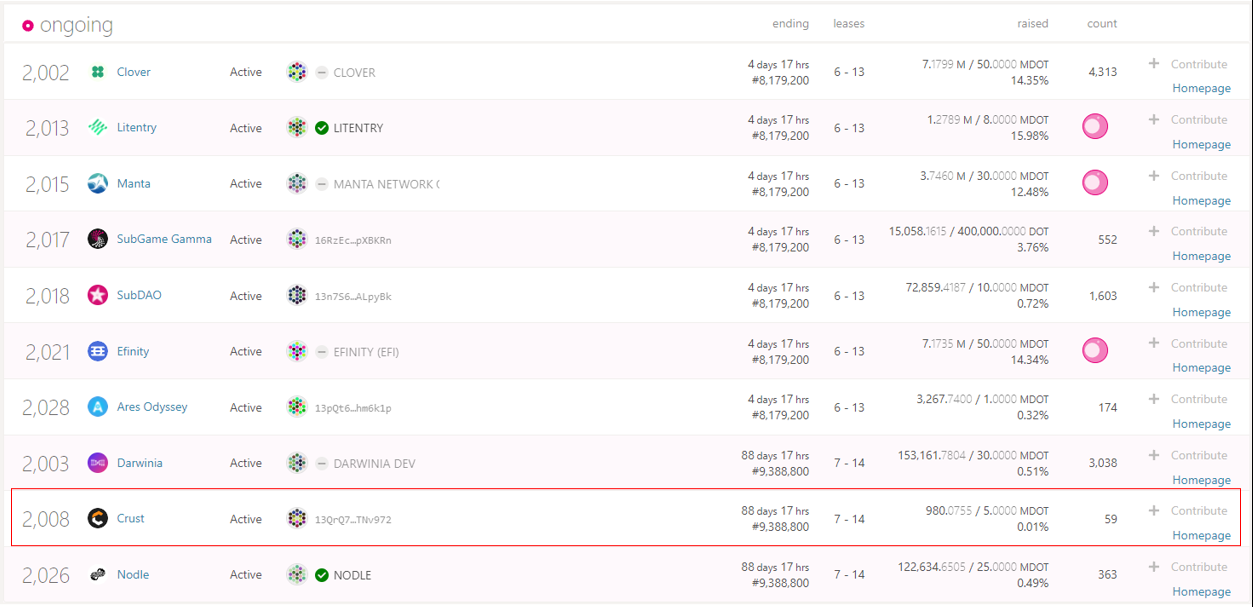The image size is (1253, 607).
Task: Click the Ares Odyssey logo icon
Action: 97,407
